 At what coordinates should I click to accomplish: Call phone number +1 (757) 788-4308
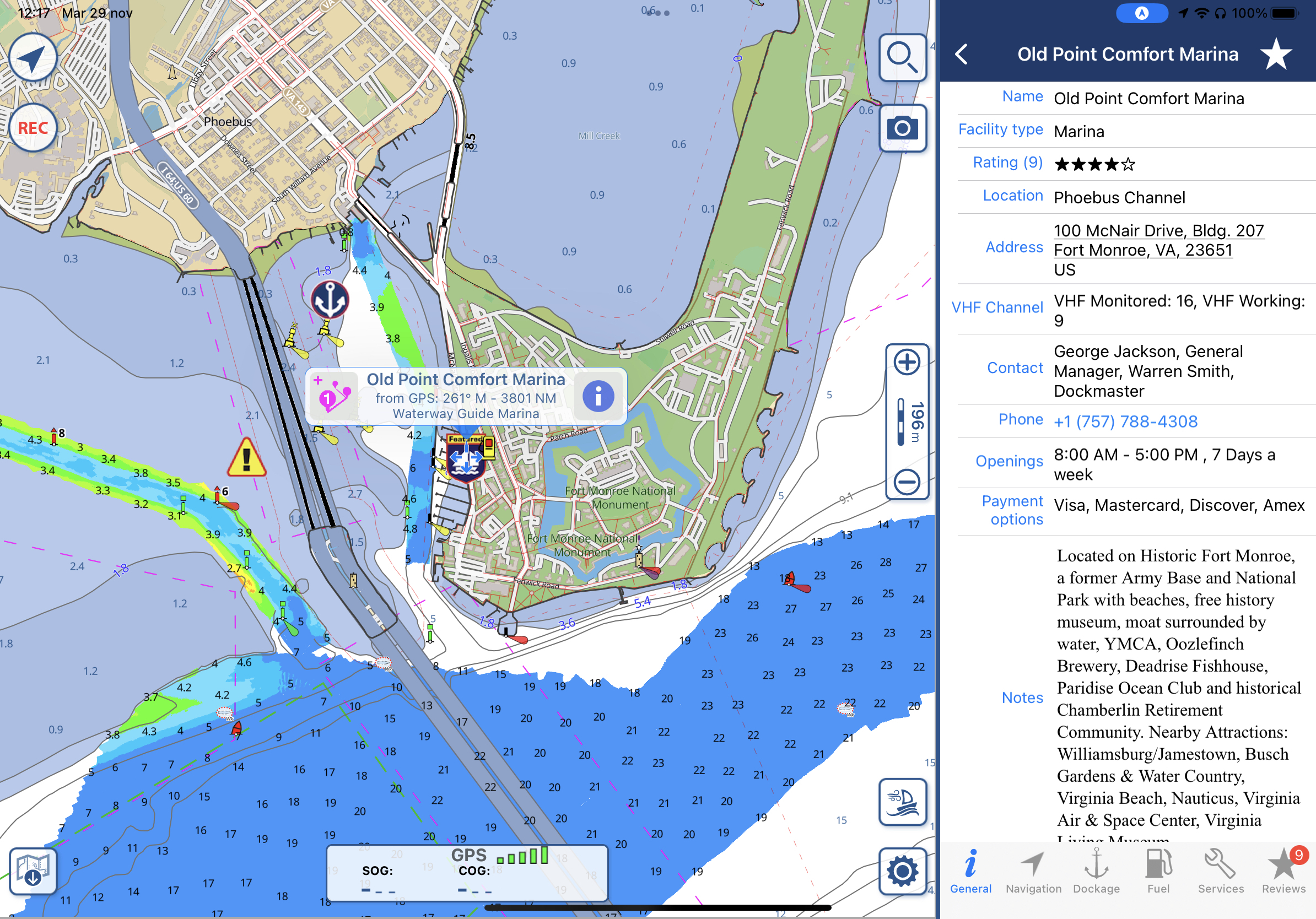1126,421
